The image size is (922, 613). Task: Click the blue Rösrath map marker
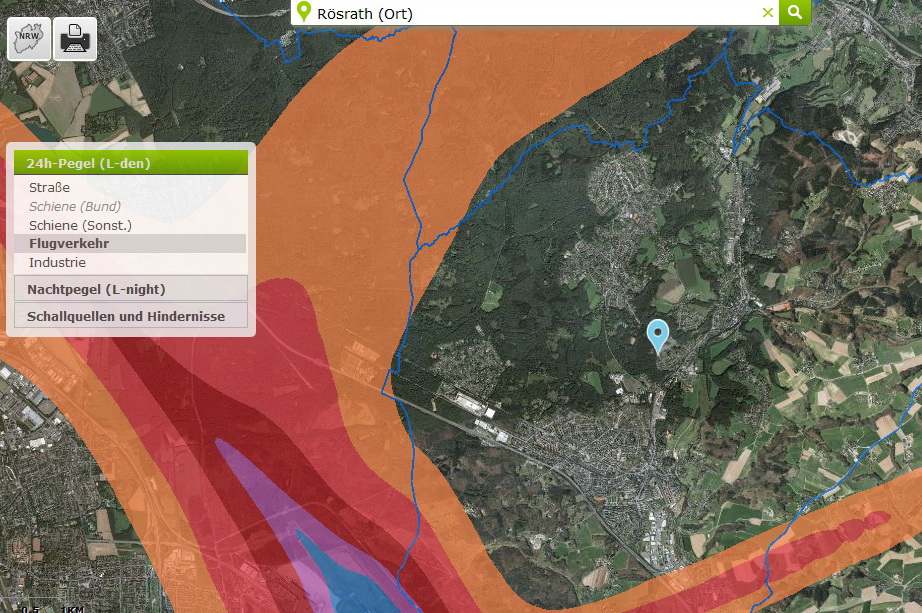coord(657,337)
